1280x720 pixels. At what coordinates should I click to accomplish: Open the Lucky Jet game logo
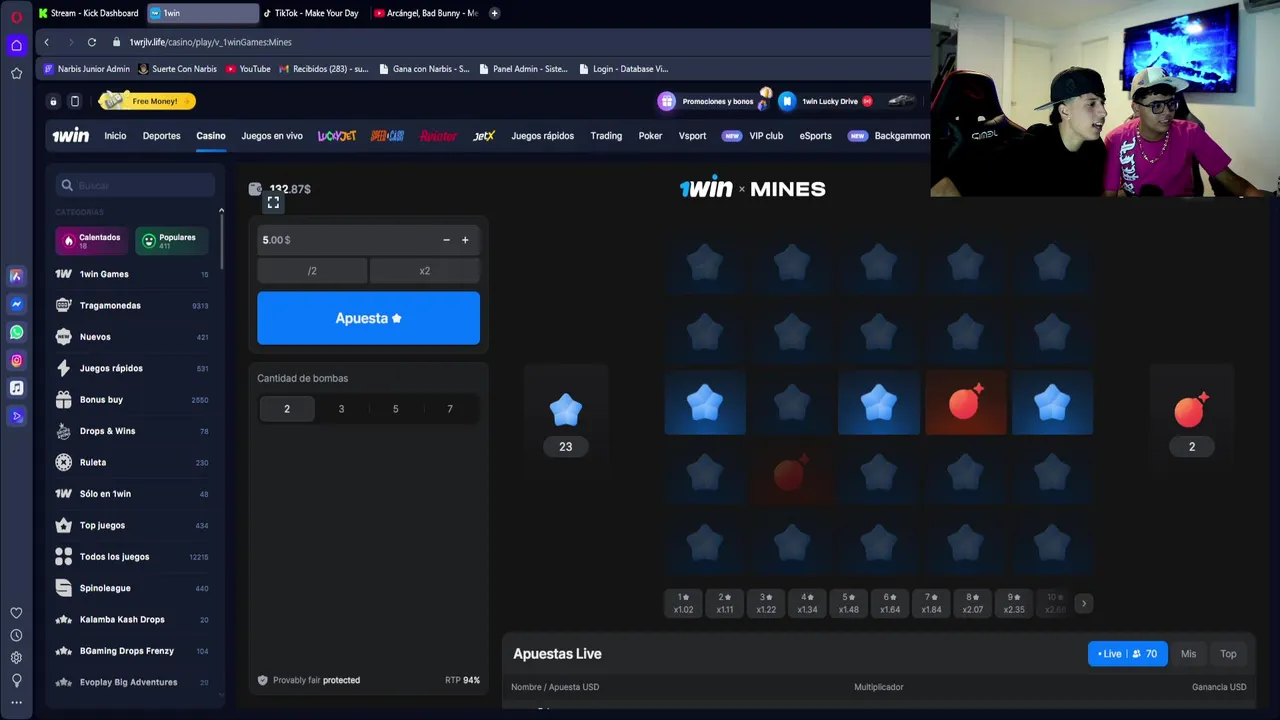coord(337,136)
